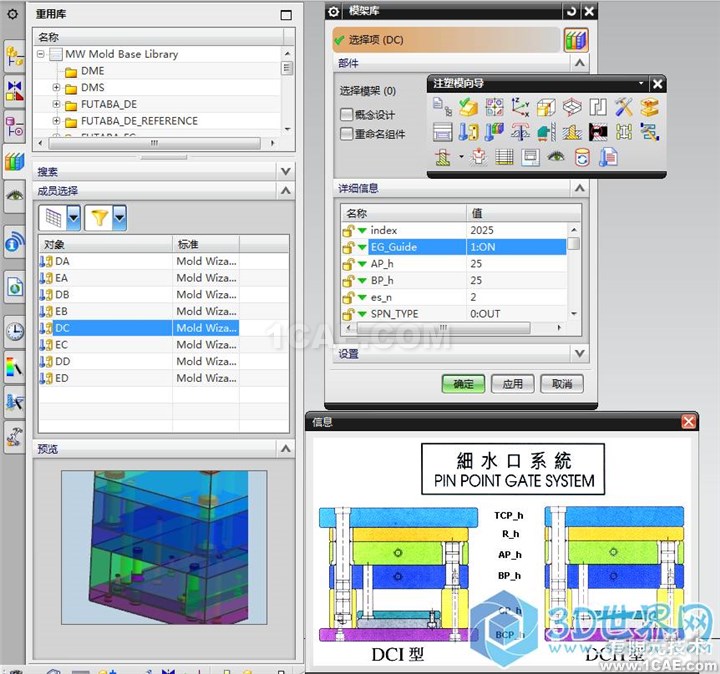Open History clock tab in resource bar

(14, 331)
